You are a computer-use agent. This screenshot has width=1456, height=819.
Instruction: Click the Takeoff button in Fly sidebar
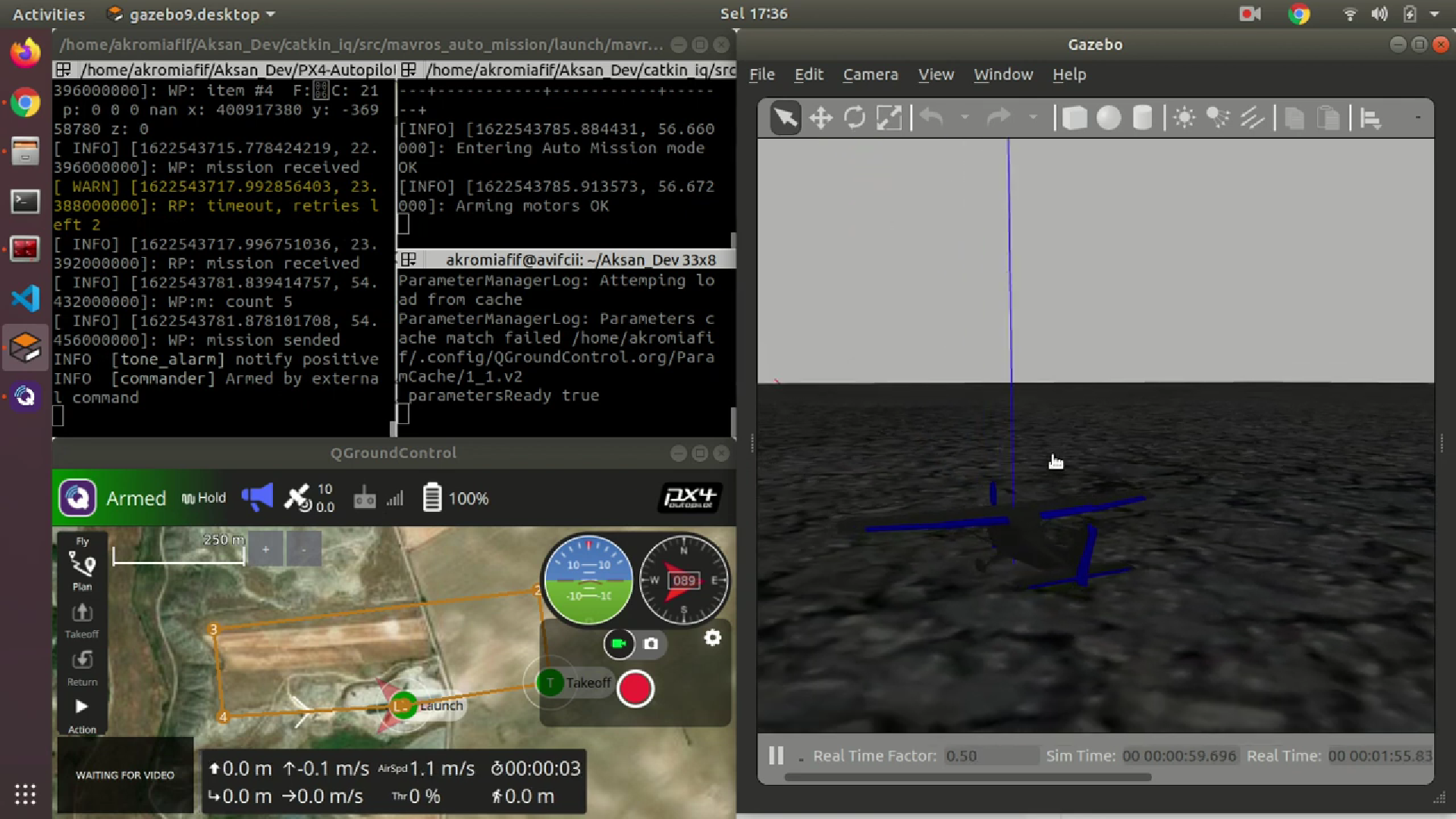(x=82, y=620)
